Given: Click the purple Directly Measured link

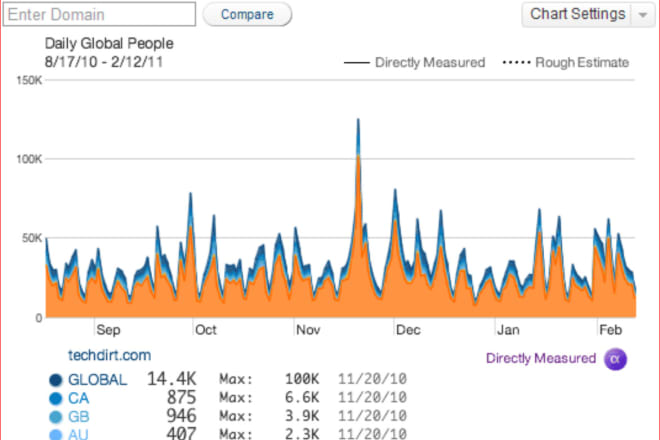Looking at the screenshot, I should 541,358.
